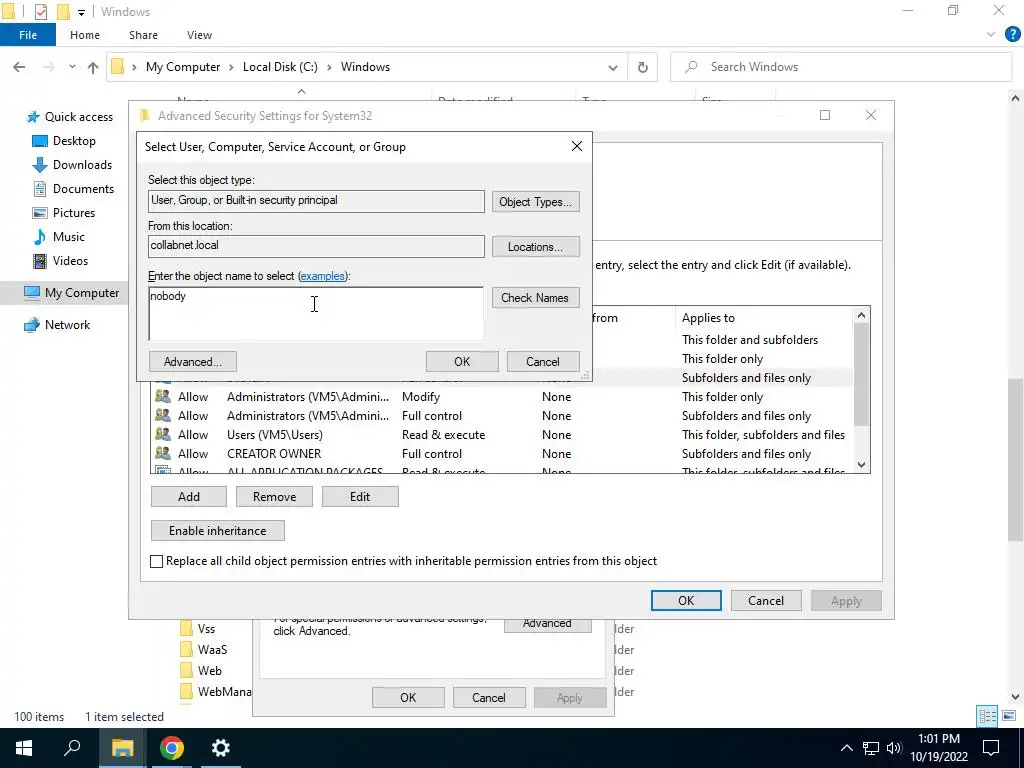Image resolution: width=1024 pixels, height=768 pixels.
Task: Maximize the Advanced Security Settings window
Action: coord(825,116)
